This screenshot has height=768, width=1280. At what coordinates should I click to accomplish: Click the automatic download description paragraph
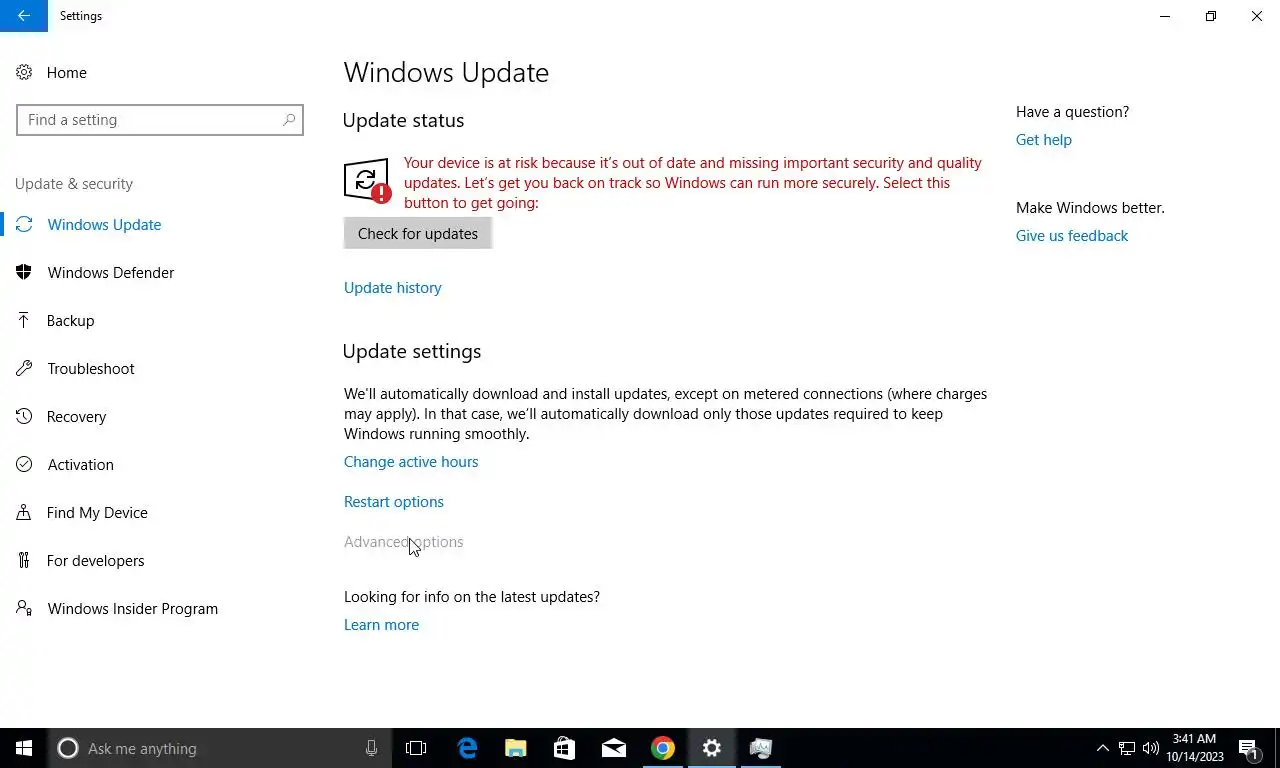[665, 414]
